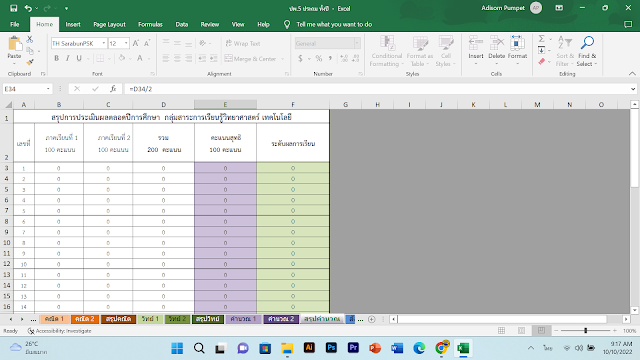The width and height of the screenshot is (640, 360).
Task: Open the File tab
Action: click(x=15, y=24)
